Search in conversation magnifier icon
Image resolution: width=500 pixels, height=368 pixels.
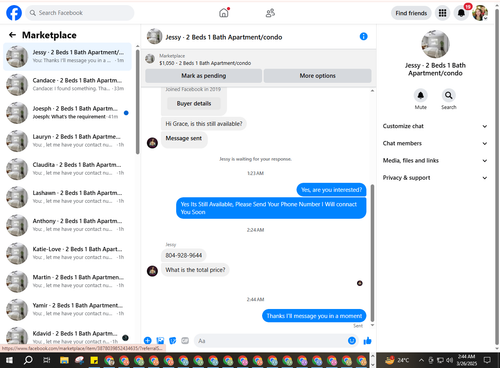[x=449, y=95]
